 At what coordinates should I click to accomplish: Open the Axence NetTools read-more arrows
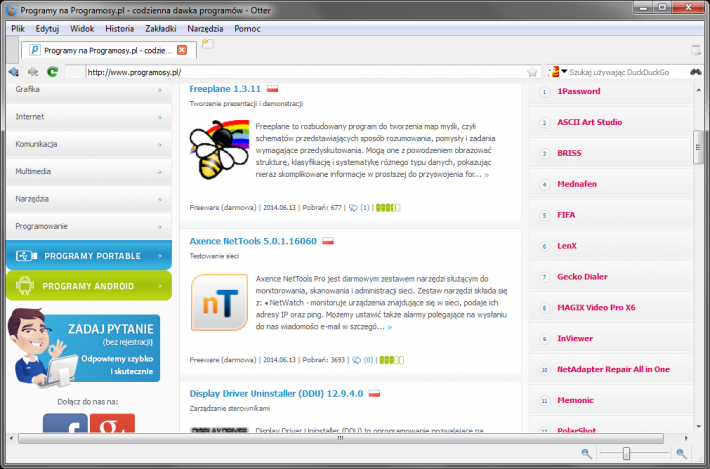tap(389, 327)
